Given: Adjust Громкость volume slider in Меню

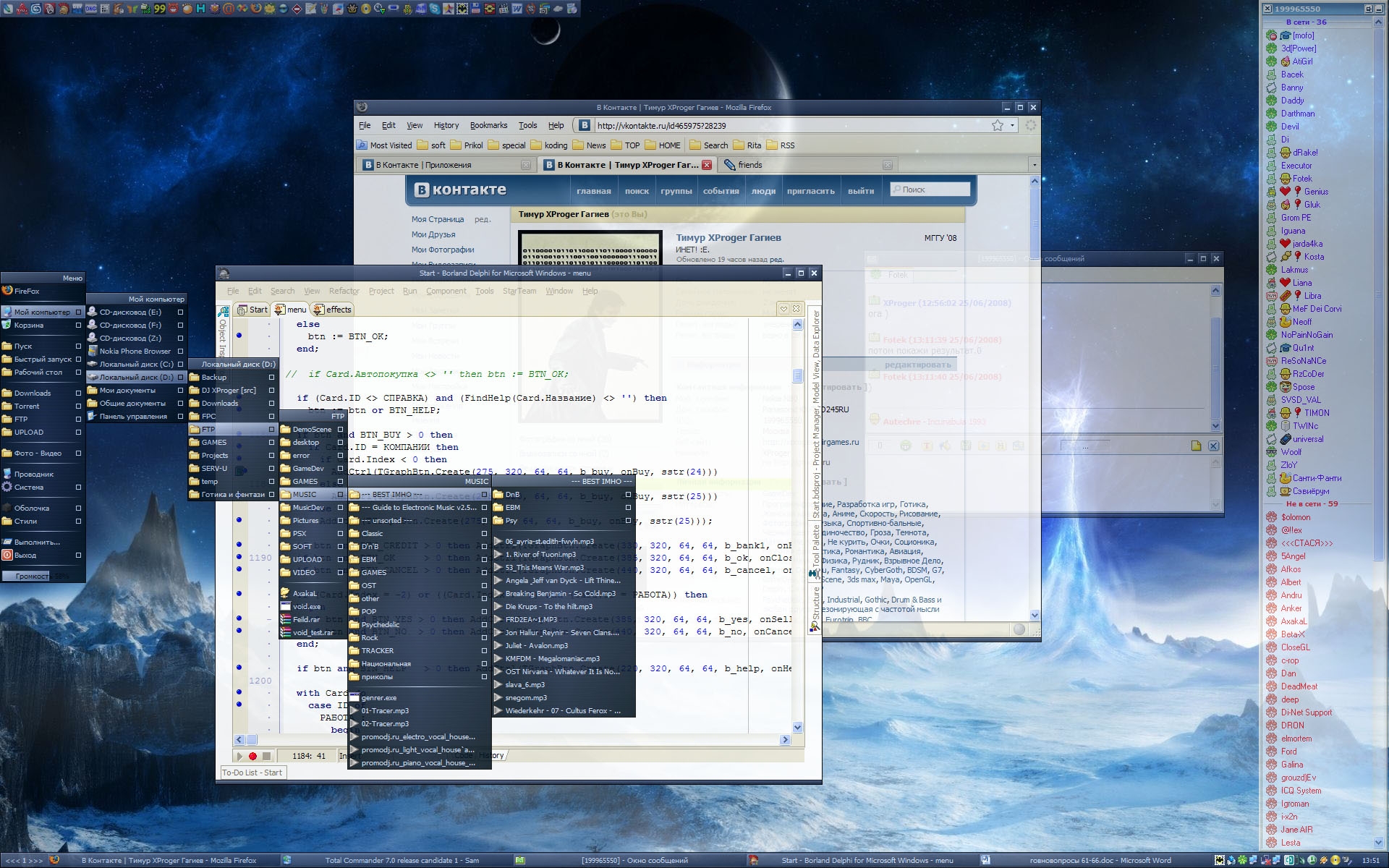Looking at the screenshot, I should click(x=42, y=576).
